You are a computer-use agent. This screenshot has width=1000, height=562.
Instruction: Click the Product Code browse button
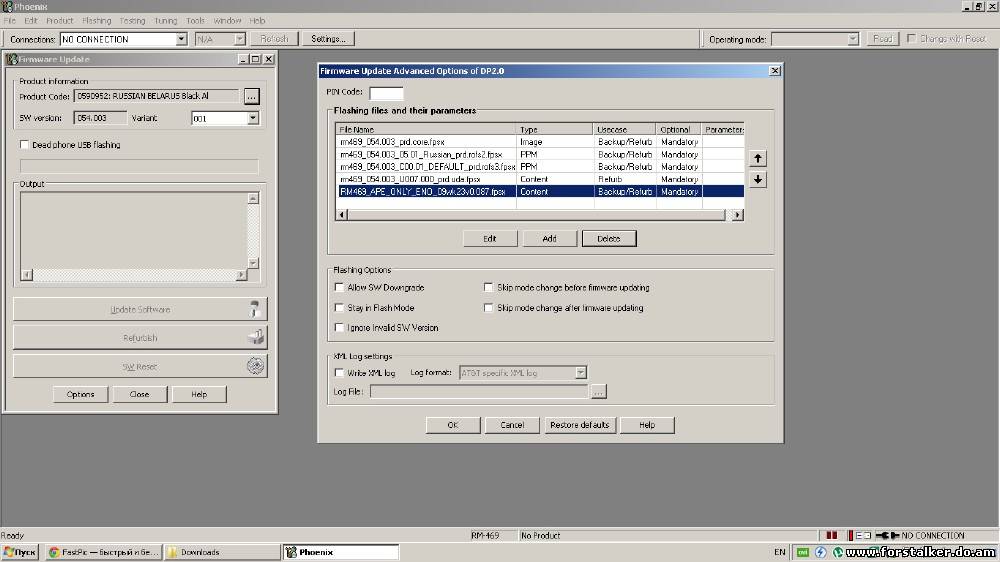251,96
